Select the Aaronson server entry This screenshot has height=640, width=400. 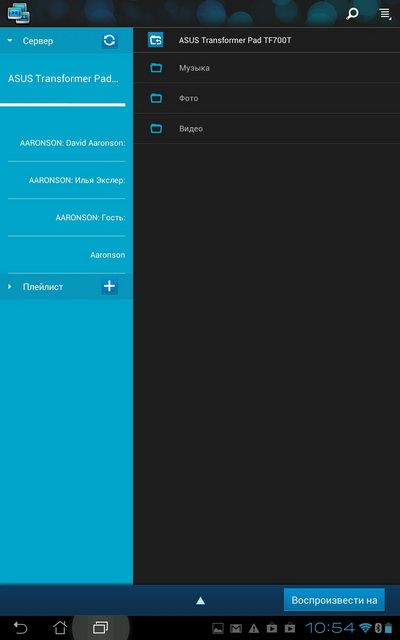pos(67,255)
